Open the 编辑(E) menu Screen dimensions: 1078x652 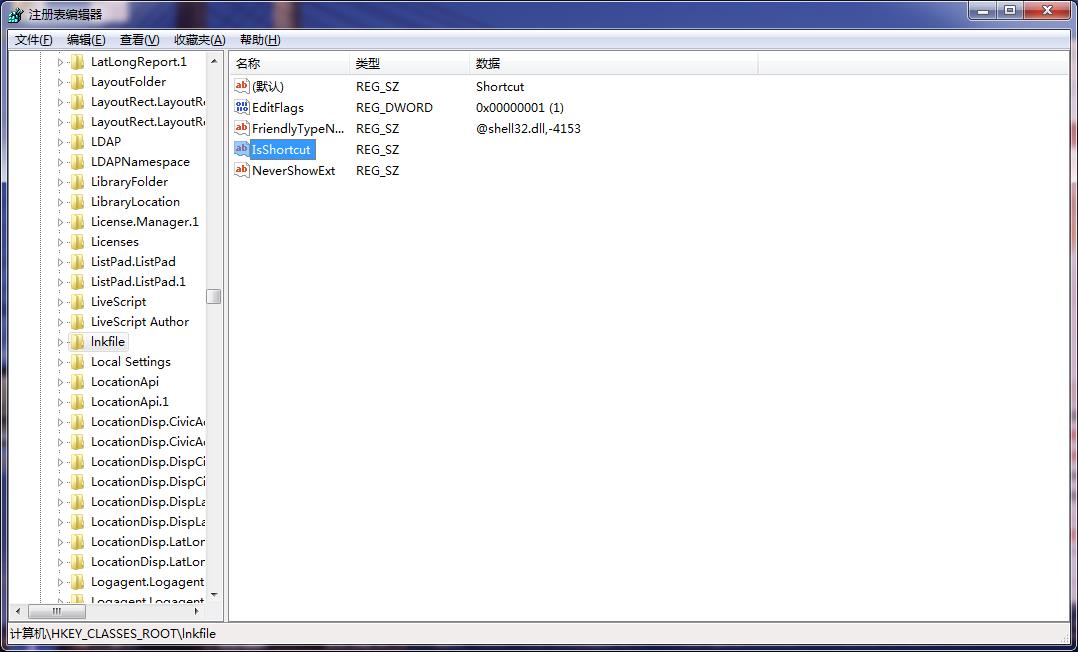(86, 40)
